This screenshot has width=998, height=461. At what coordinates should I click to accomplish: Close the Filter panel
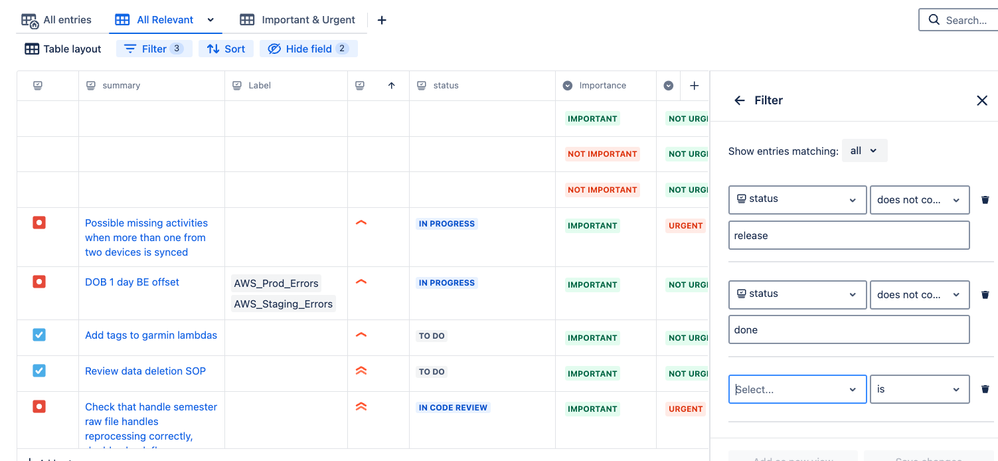point(982,101)
